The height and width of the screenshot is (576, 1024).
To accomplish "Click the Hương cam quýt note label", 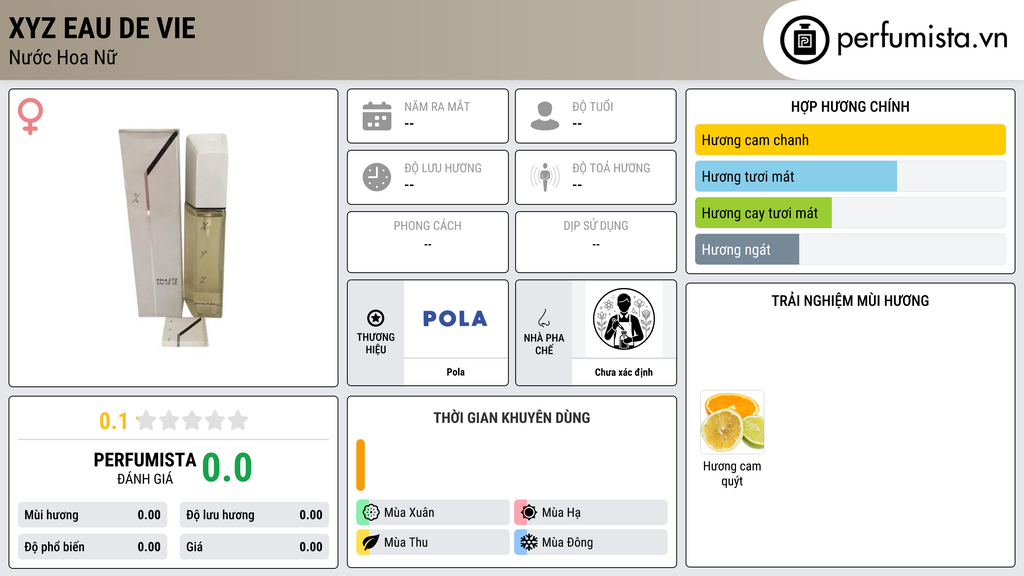I will point(732,473).
